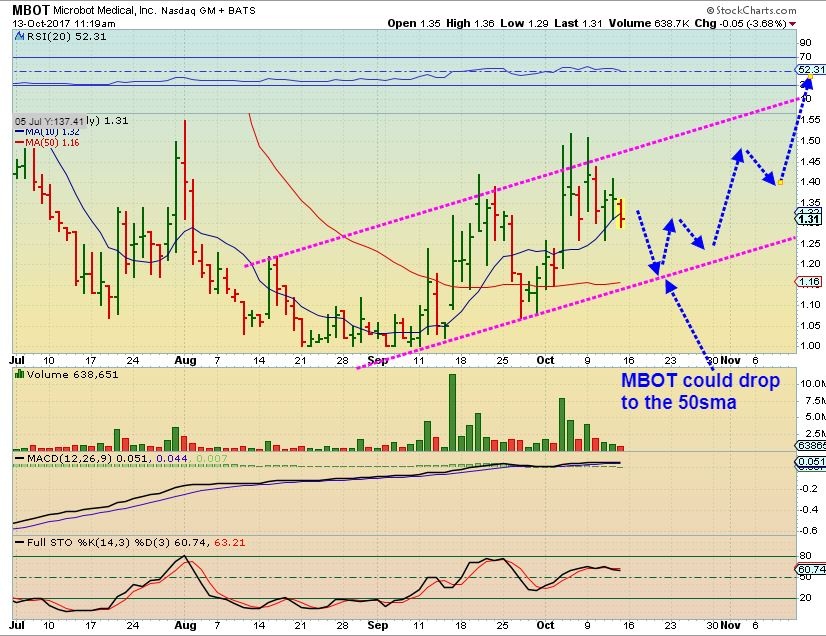Click the red MA(50) legend line marker
This screenshot has width=826, height=636.
20,143
